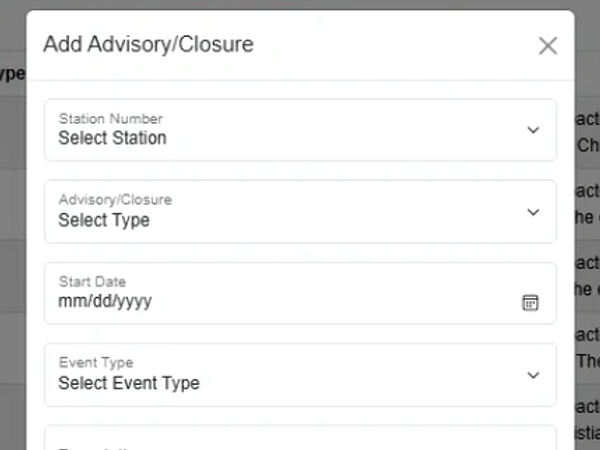Click the Advisory/Closure field label

point(115,200)
